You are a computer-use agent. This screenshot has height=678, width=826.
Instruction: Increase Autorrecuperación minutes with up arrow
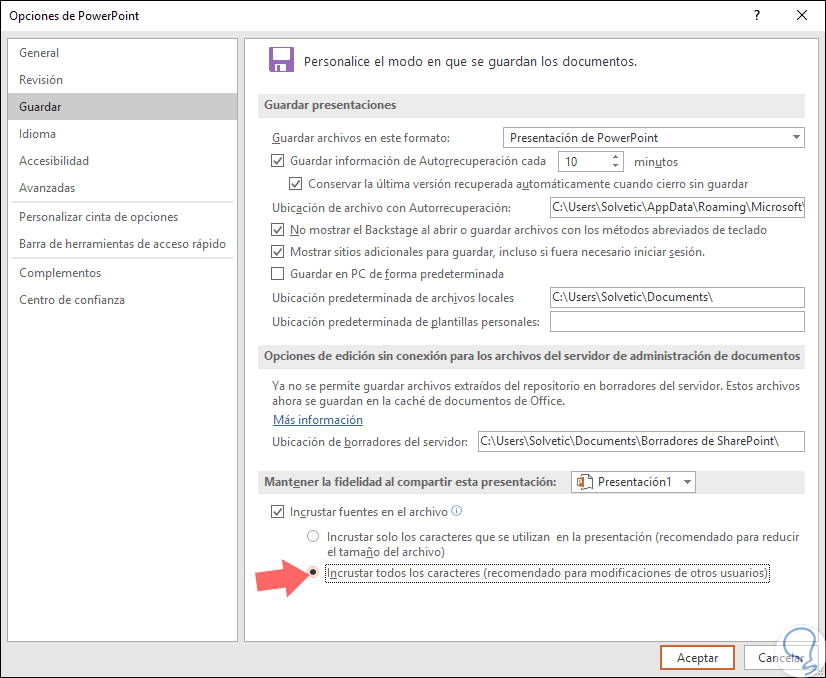(x=615, y=157)
